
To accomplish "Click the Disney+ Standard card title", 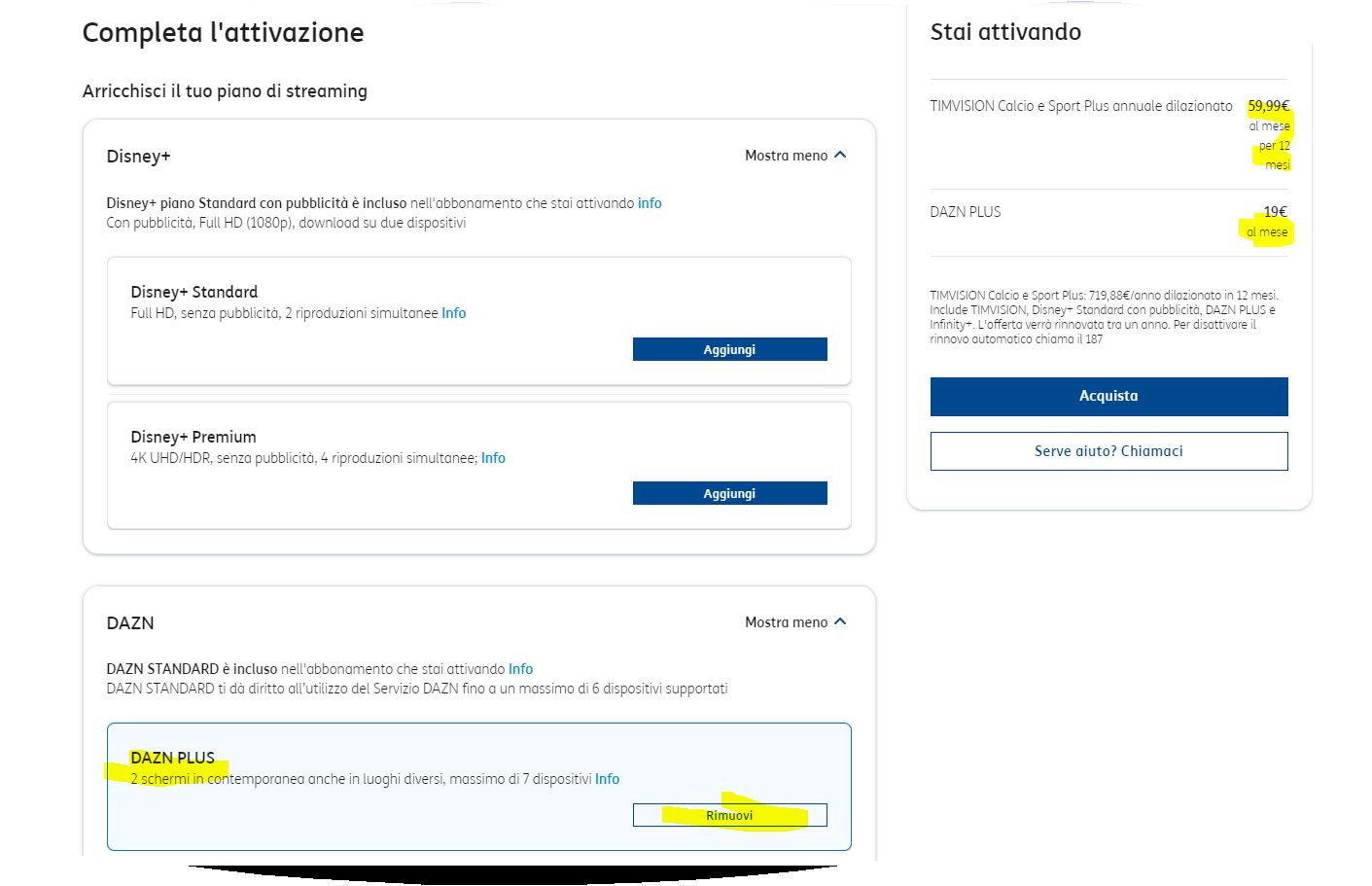I will click(x=194, y=292).
